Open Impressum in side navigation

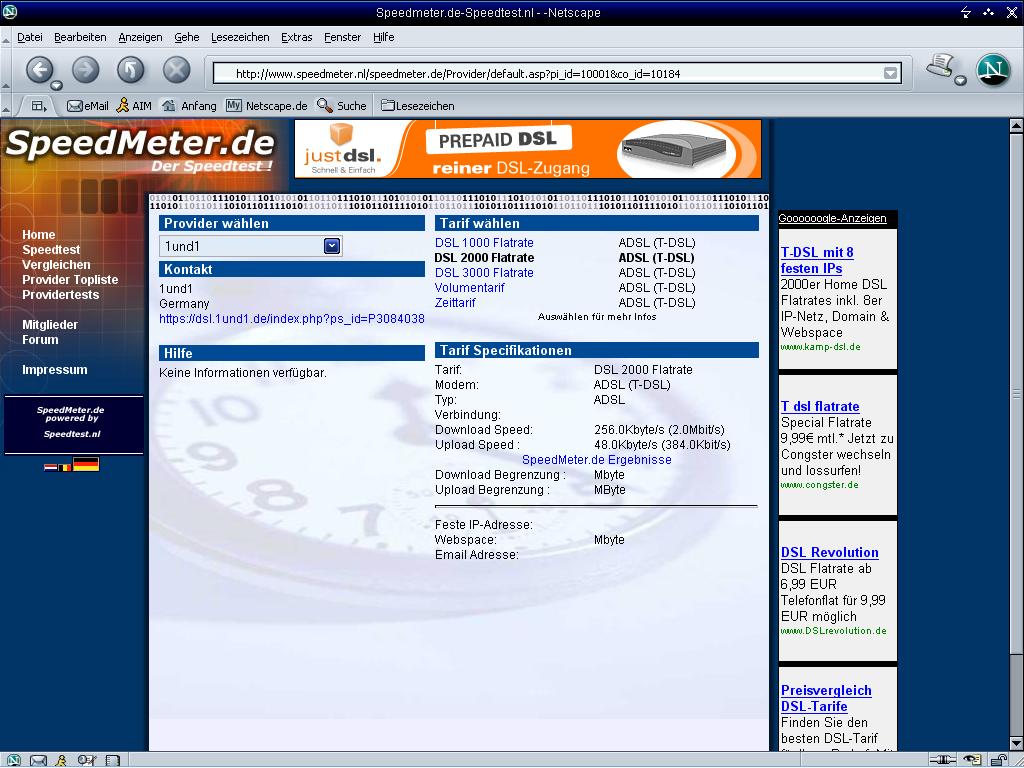point(54,370)
